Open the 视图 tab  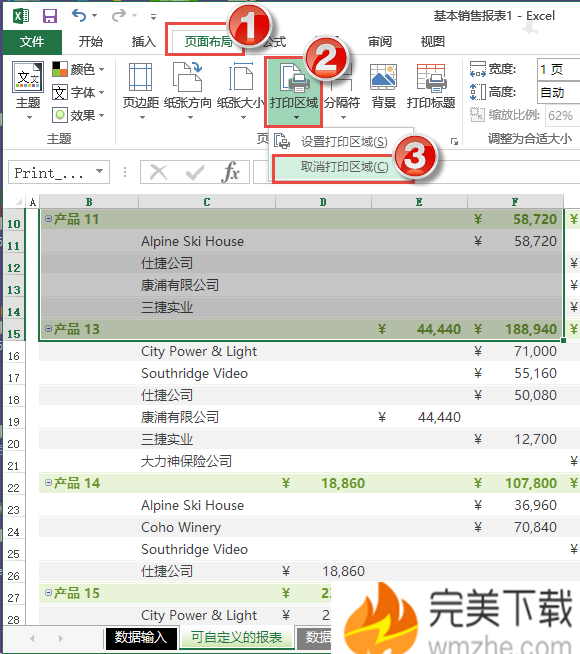coord(432,41)
